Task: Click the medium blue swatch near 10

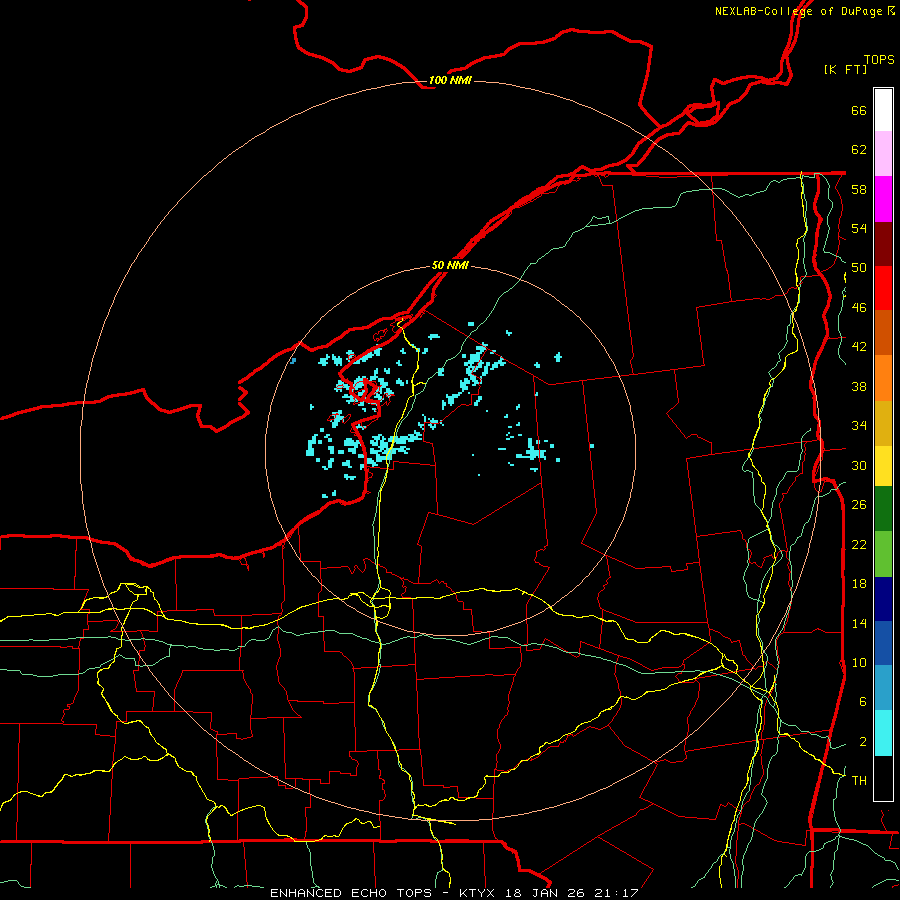Action: (x=883, y=643)
